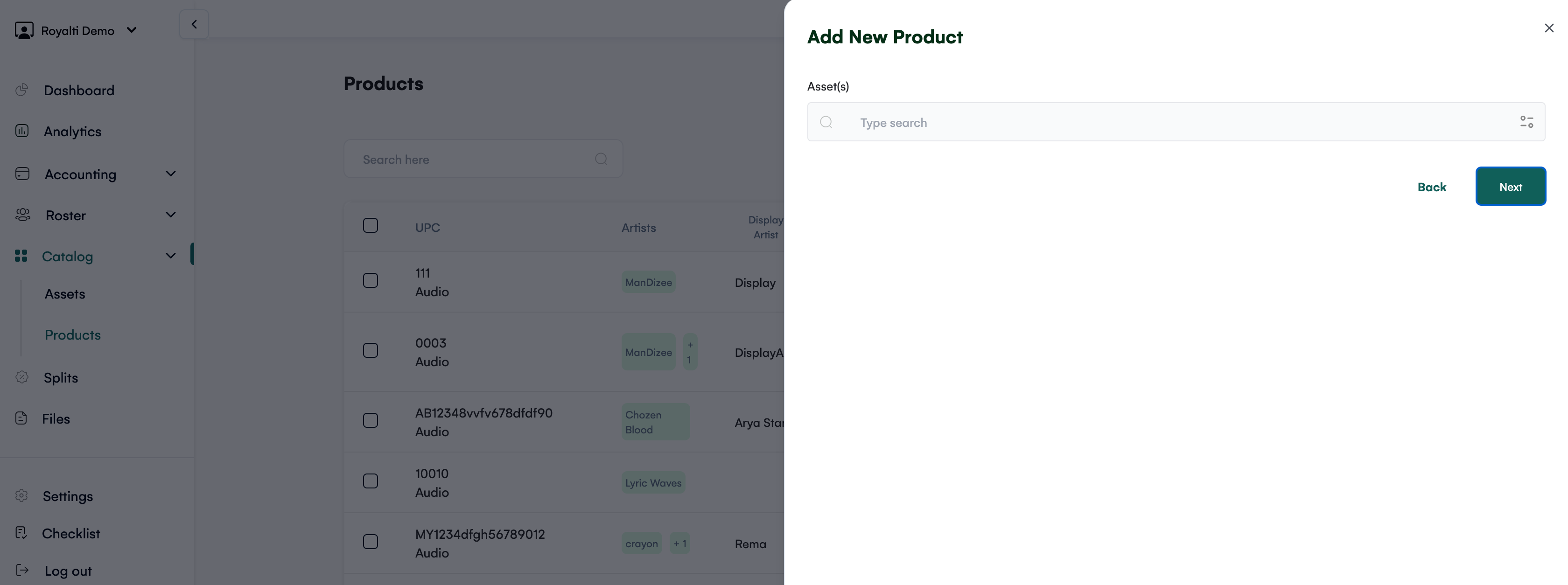The image size is (1568, 585).
Task: Select the AB12348vvfv678dfdf90 row checkbox
Action: (x=371, y=420)
